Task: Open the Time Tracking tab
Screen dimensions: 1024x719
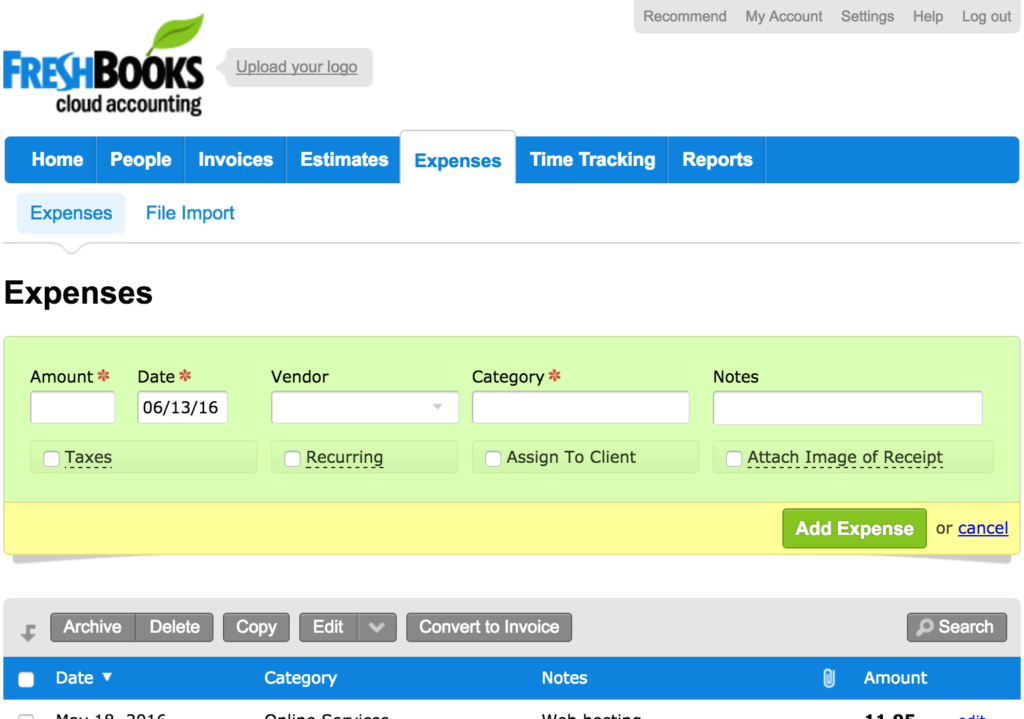Action: pyautogui.click(x=592, y=160)
